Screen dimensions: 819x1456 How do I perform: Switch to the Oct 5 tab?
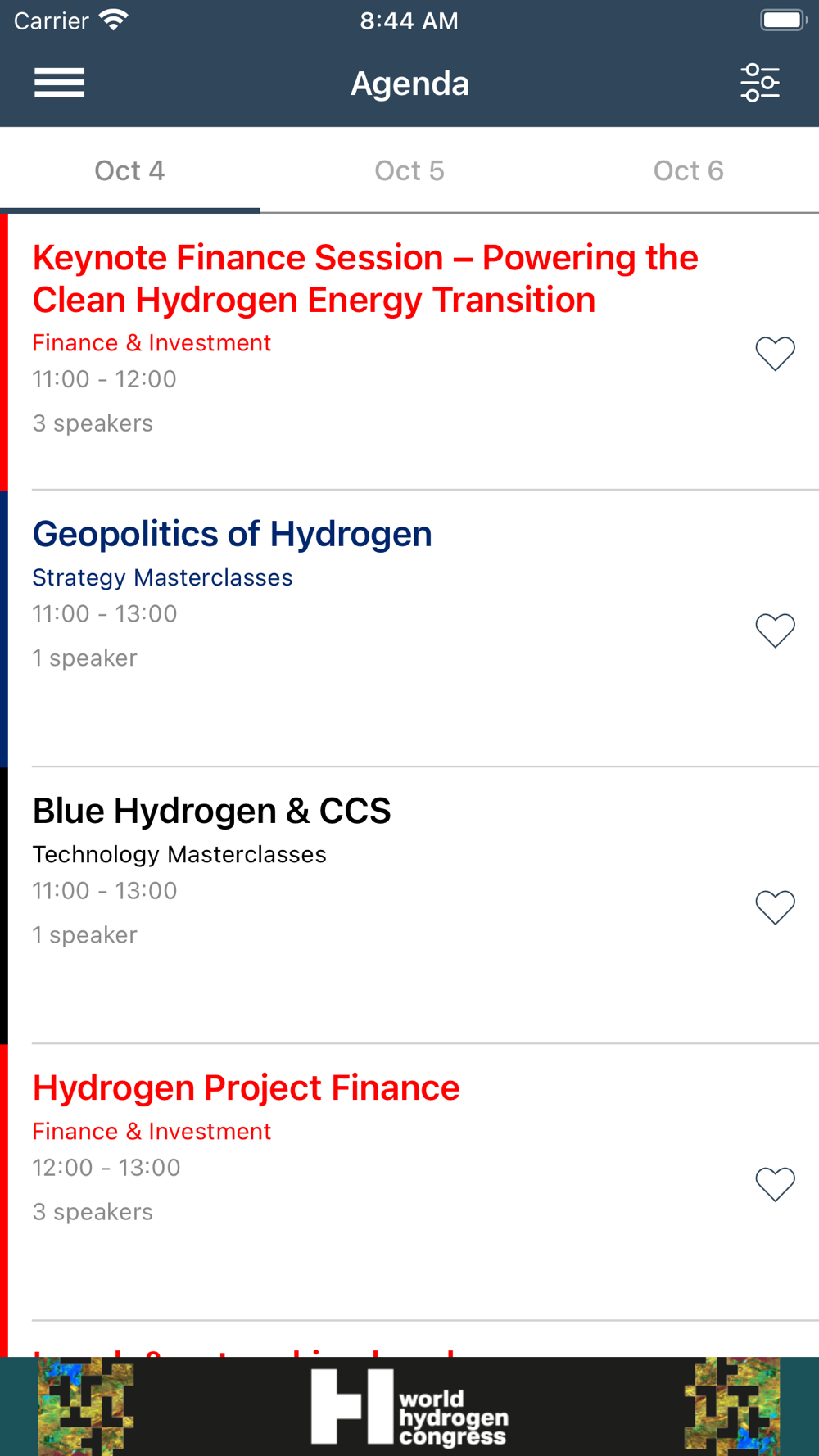click(x=409, y=170)
